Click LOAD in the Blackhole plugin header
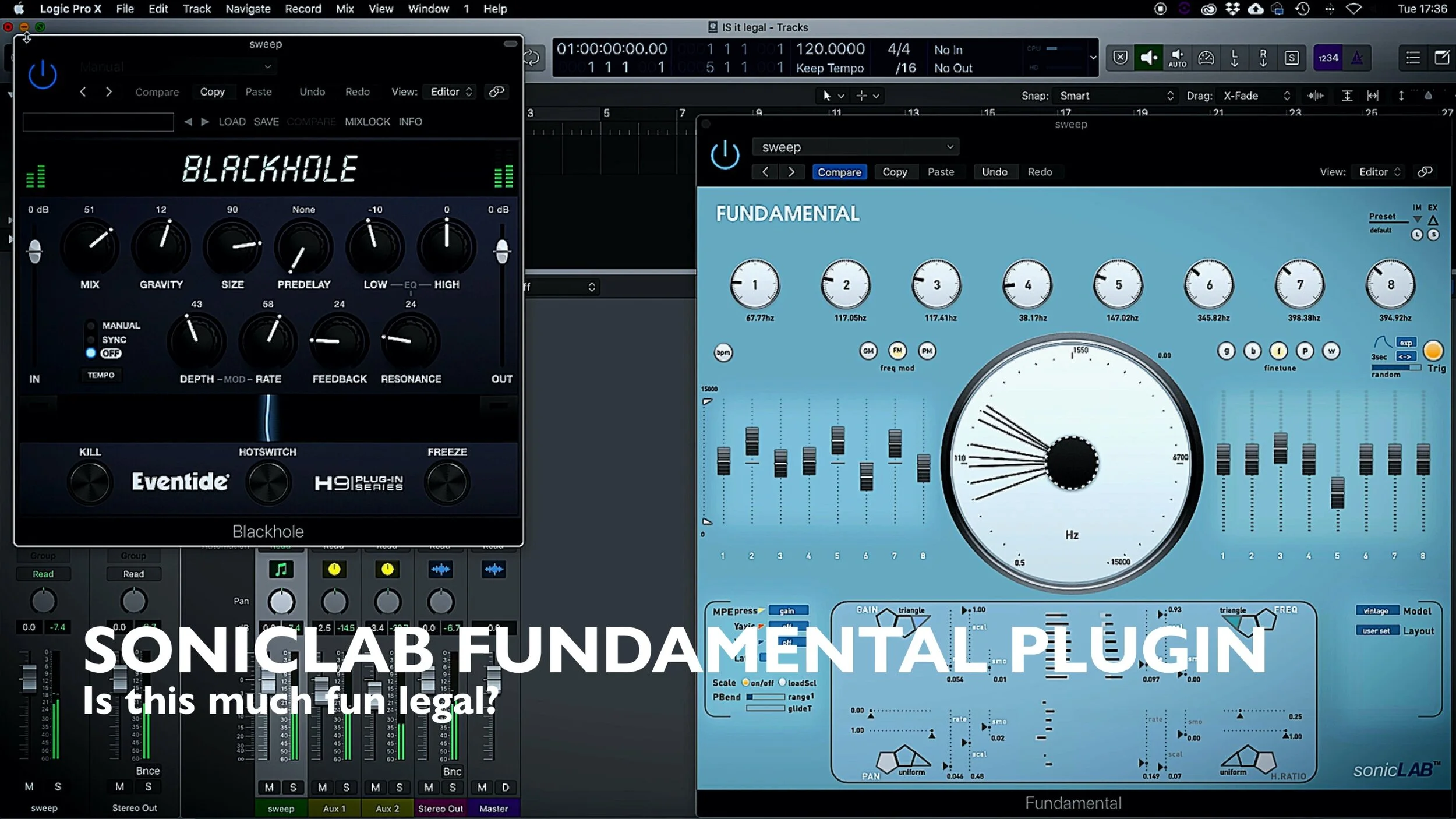1456x819 pixels. 232,121
